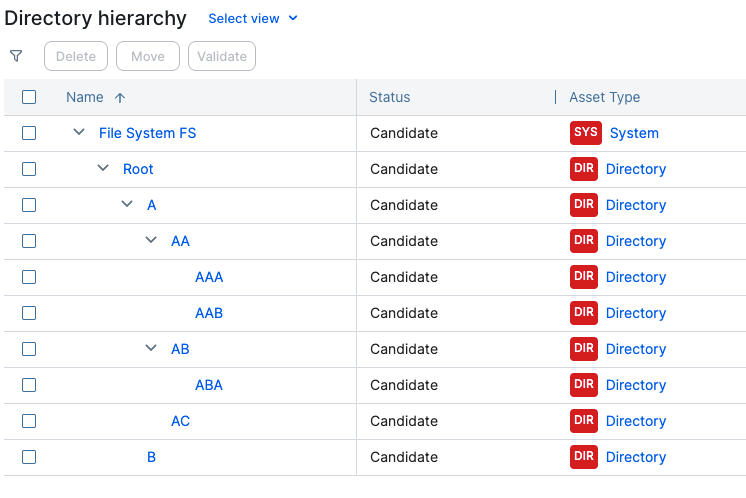Image resolution: width=746 pixels, height=498 pixels.
Task: Click the DIR badge in Root row
Action: pyautogui.click(x=584, y=169)
